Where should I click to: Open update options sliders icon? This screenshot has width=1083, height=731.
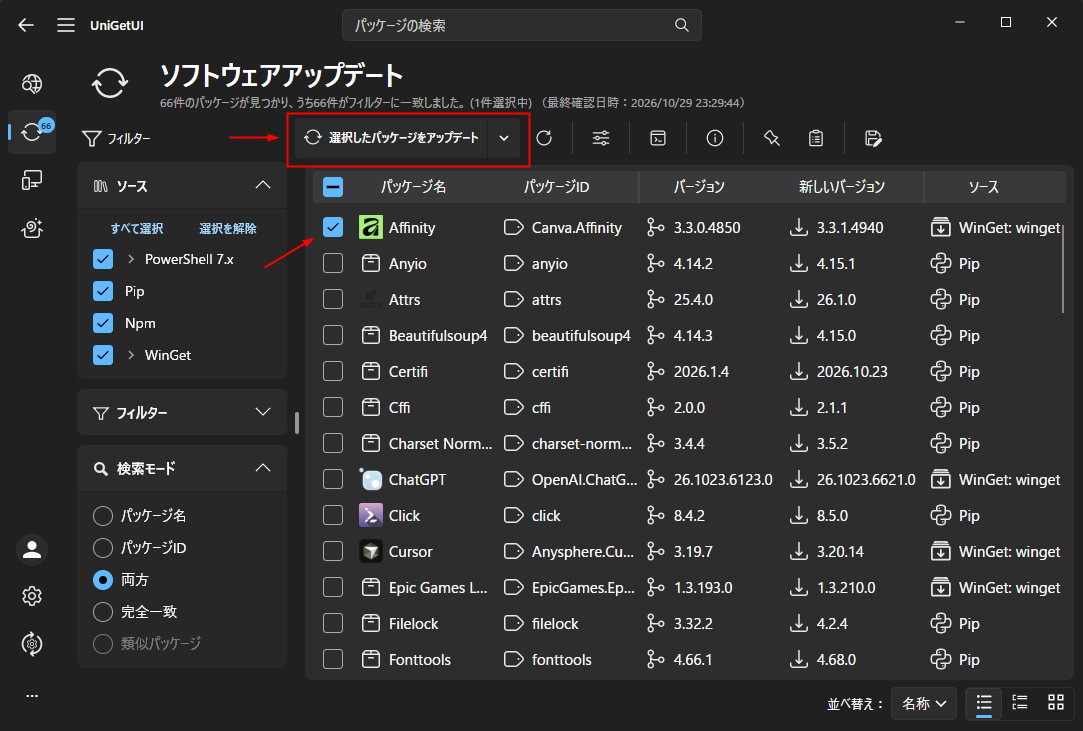(x=601, y=138)
